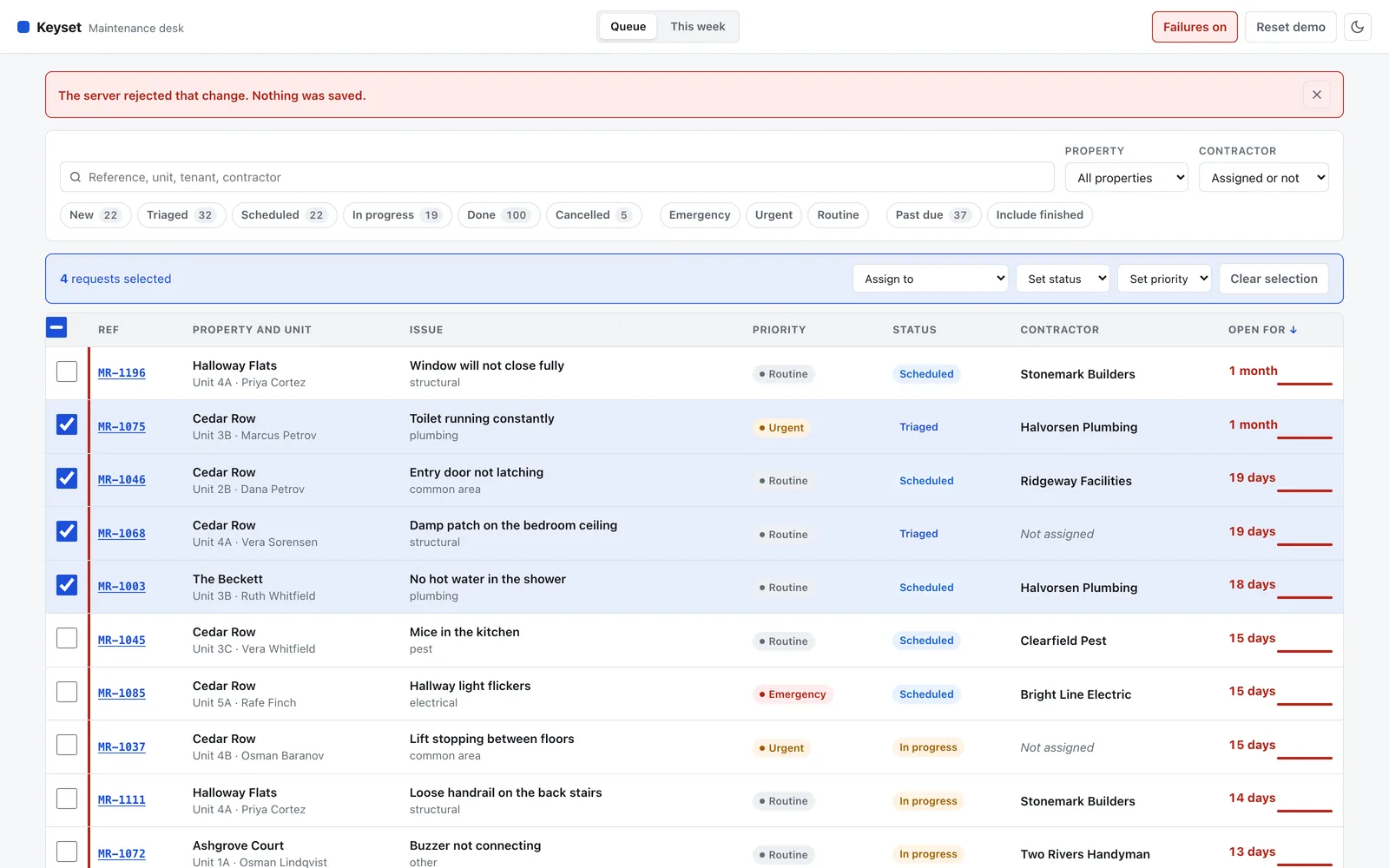Filter by Urgent priority chip
1389x868 pixels.
tap(773, 215)
